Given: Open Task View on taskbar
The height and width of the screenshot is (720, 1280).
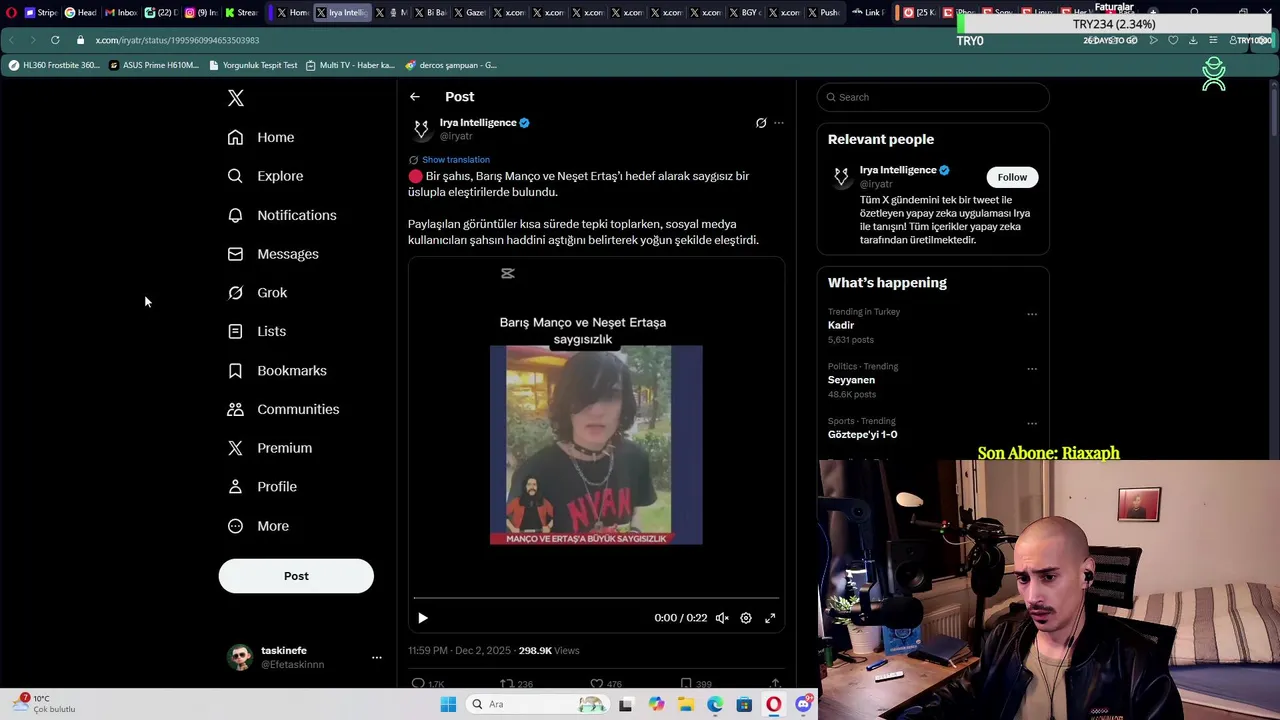Looking at the screenshot, I should [x=626, y=705].
